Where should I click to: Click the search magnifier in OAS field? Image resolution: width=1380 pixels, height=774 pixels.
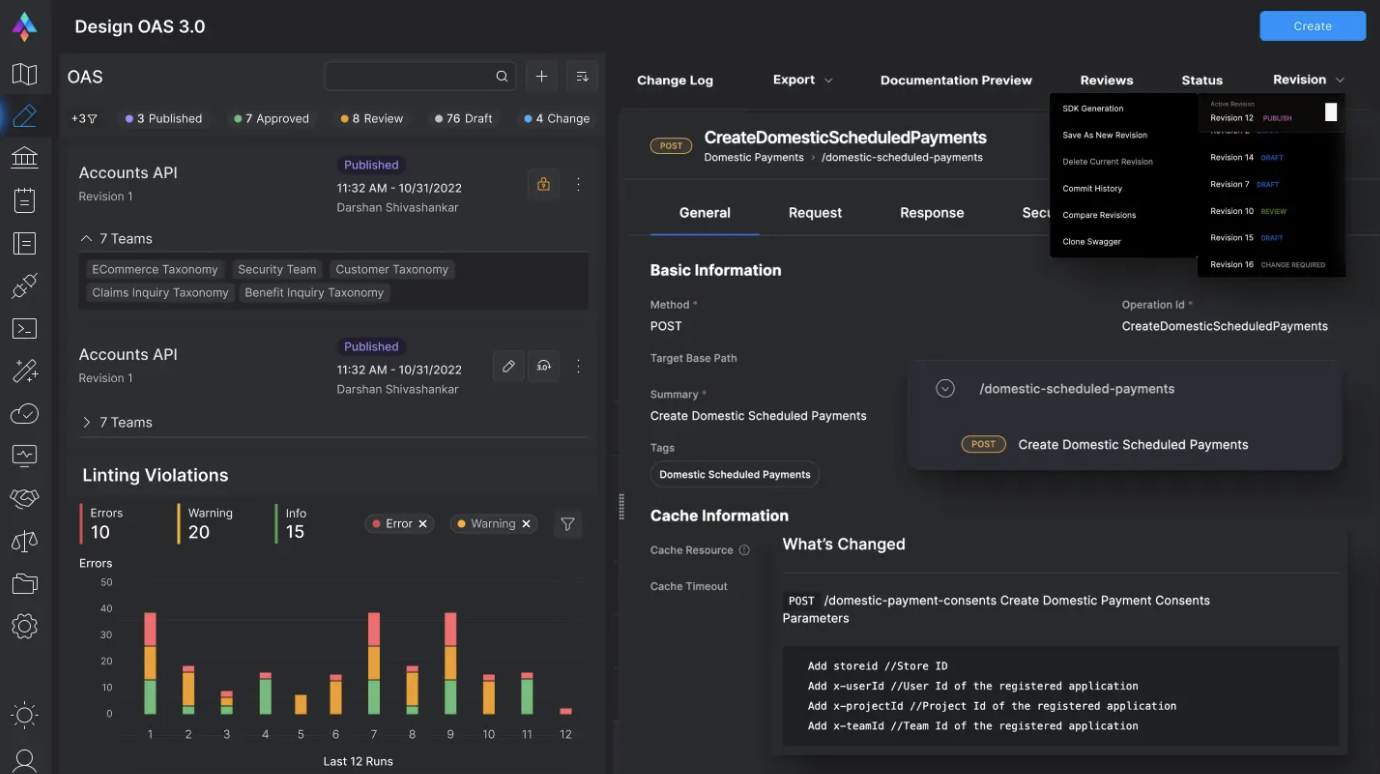[x=502, y=76]
